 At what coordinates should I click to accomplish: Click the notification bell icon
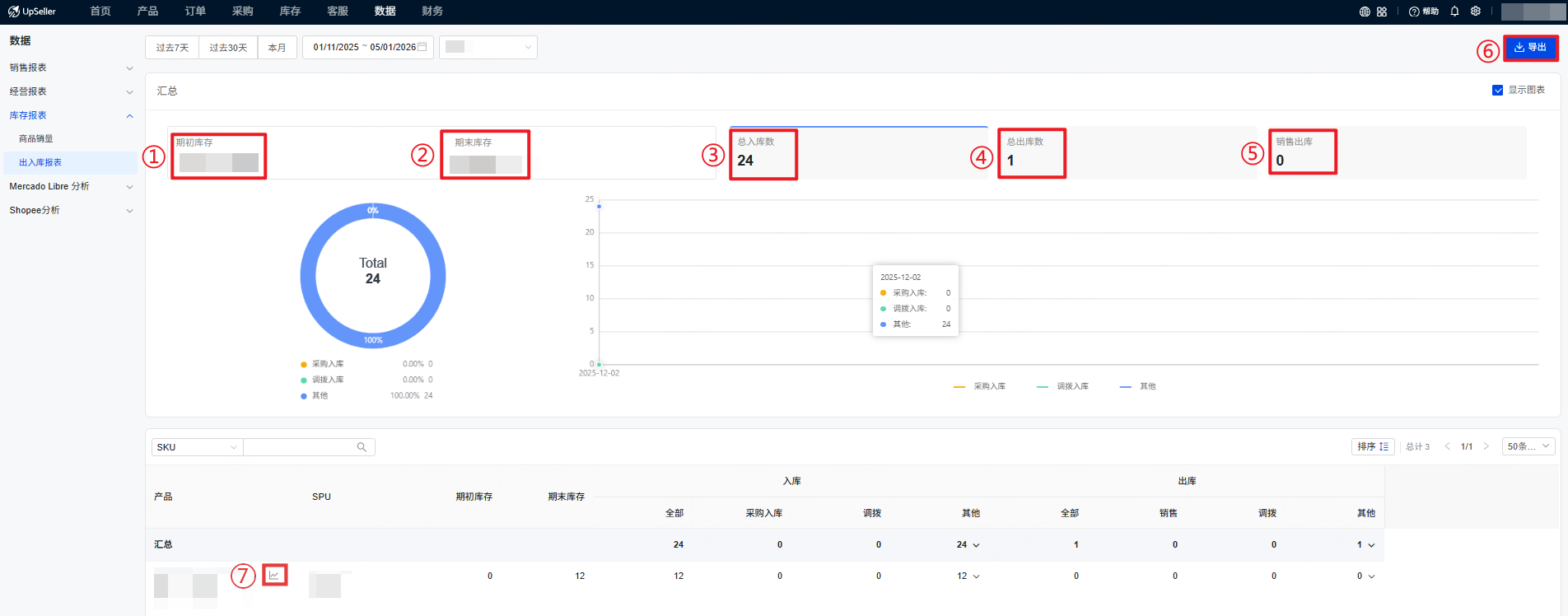tap(1454, 12)
